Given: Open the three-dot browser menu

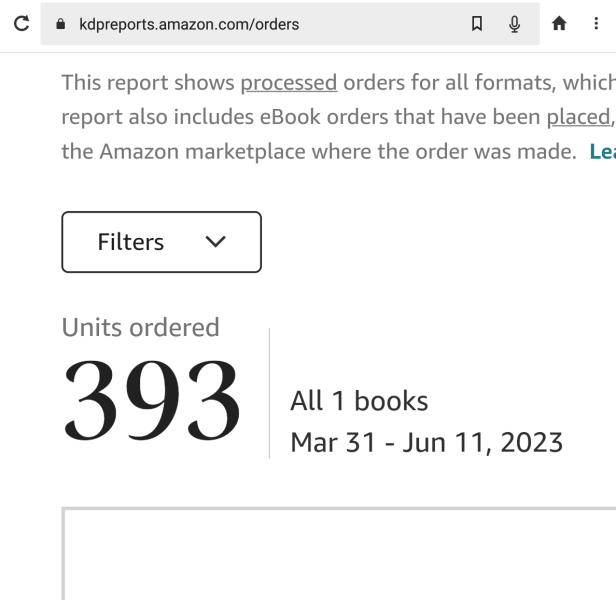Looking at the screenshot, I should tap(596, 24).
